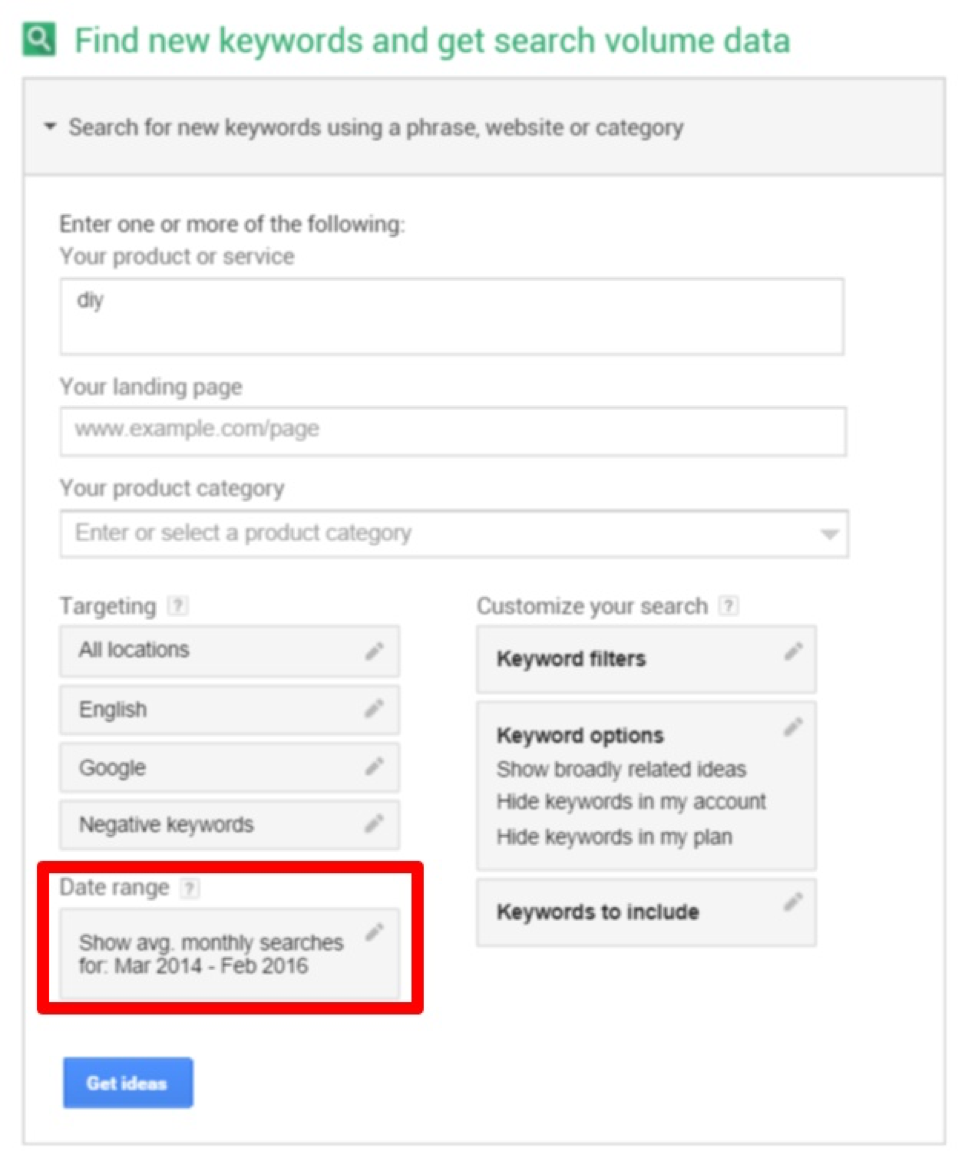Open the Keywords to include panel
This screenshot has width=975, height=1151.
point(646,912)
